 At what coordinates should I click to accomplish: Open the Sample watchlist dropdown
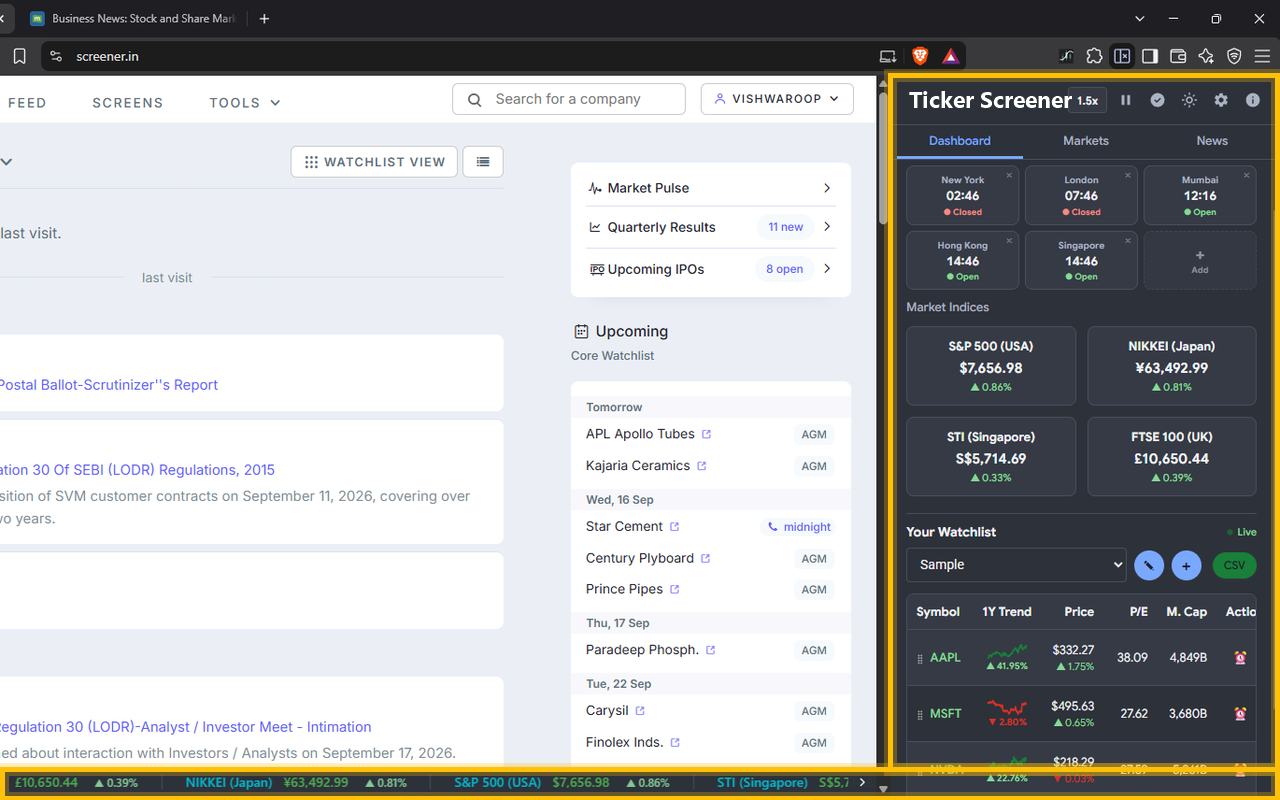pos(1016,565)
